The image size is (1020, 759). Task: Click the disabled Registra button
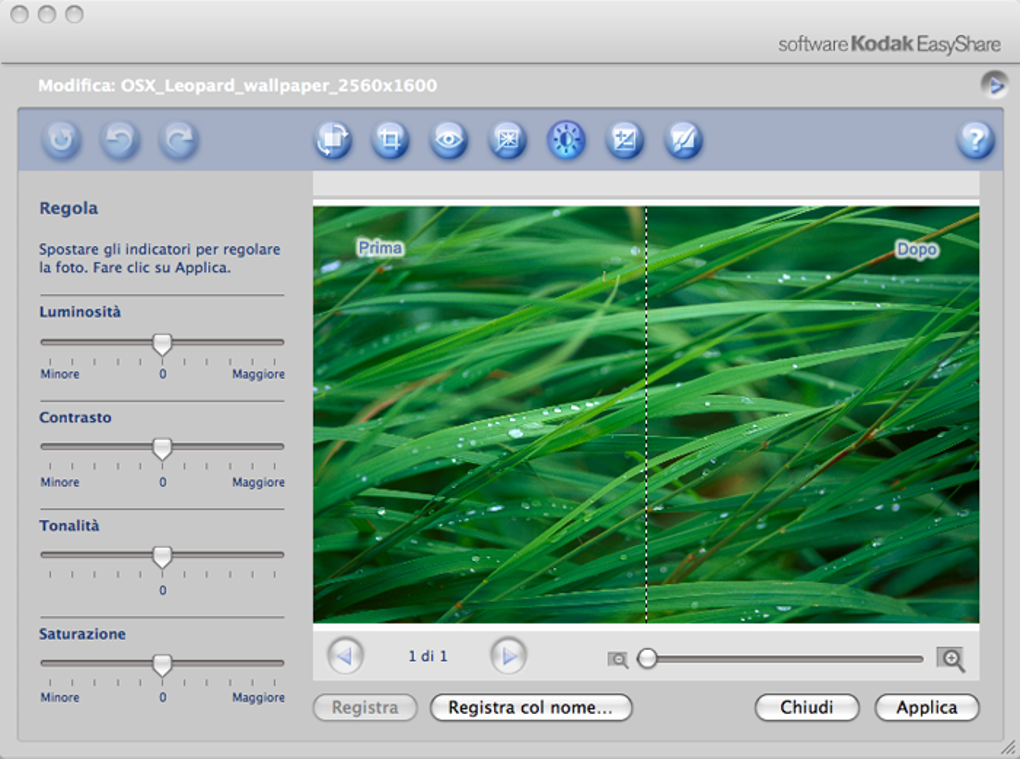coord(365,707)
